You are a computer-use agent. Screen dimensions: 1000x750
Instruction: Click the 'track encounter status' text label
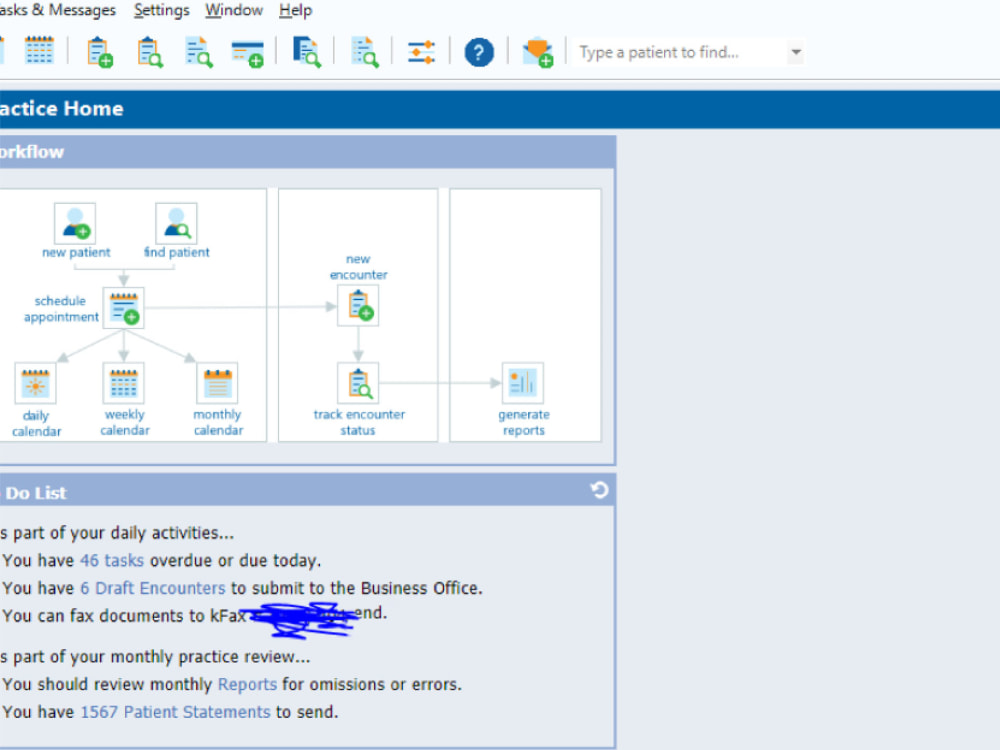pos(359,423)
